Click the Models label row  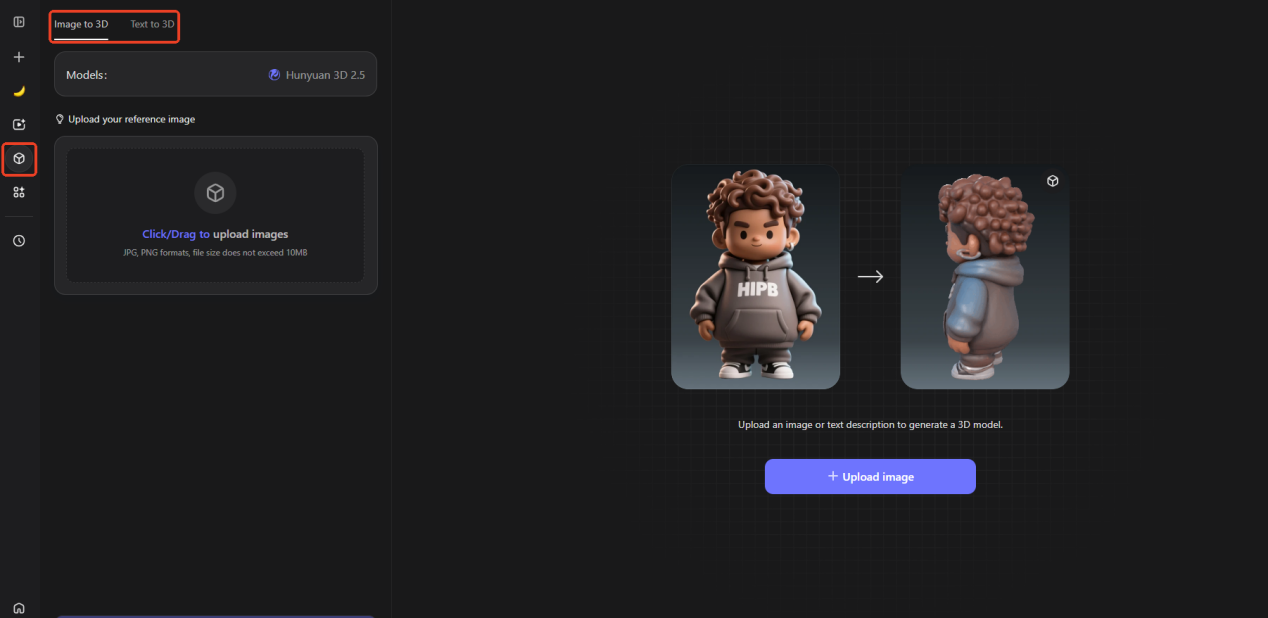pos(86,75)
